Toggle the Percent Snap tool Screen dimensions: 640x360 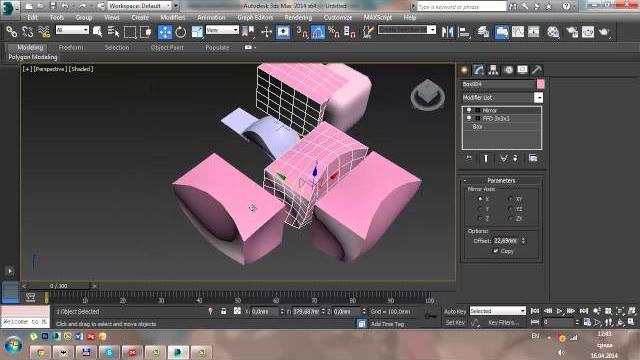pyautogui.click(x=333, y=32)
